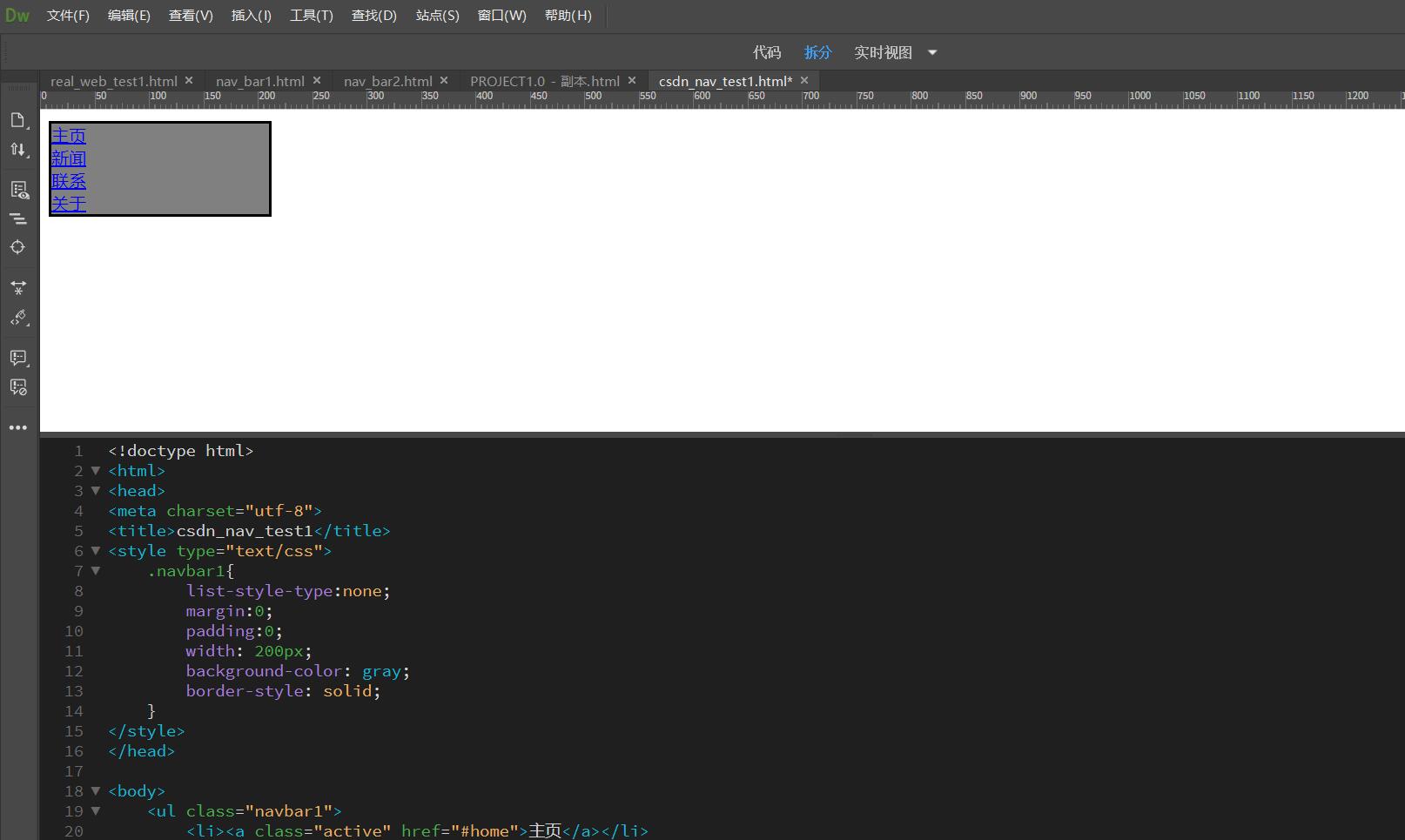
Task: Switch to the nav_bar2.html tab
Action: click(387, 80)
